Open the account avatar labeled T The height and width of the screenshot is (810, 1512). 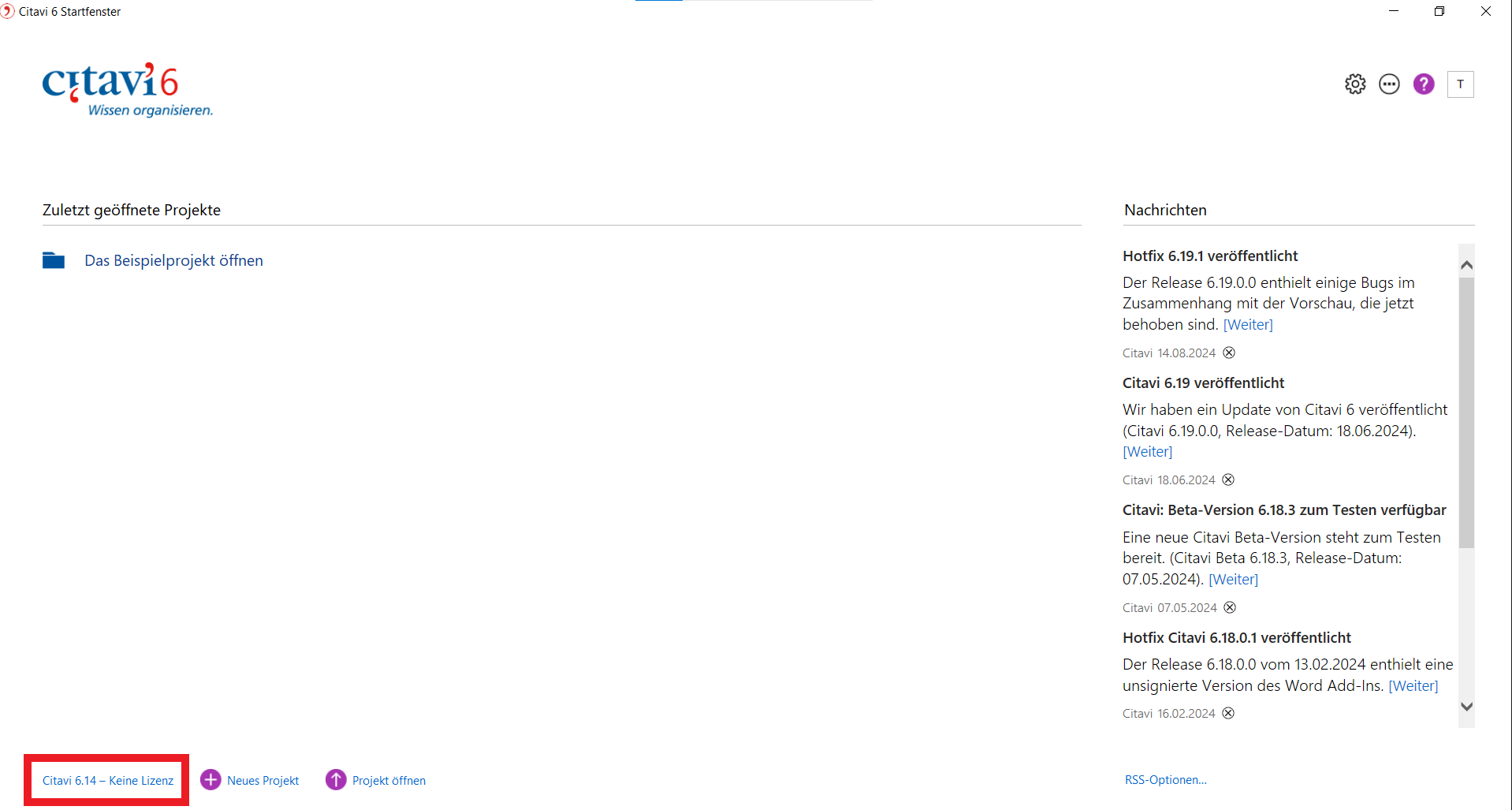[1461, 84]
